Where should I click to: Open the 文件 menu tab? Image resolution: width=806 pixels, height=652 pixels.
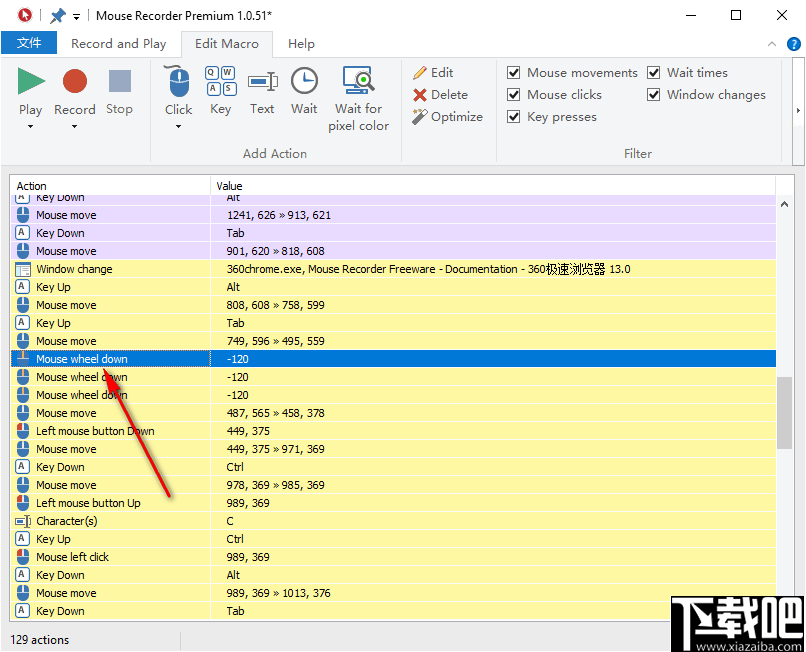[x=30, y=43]
